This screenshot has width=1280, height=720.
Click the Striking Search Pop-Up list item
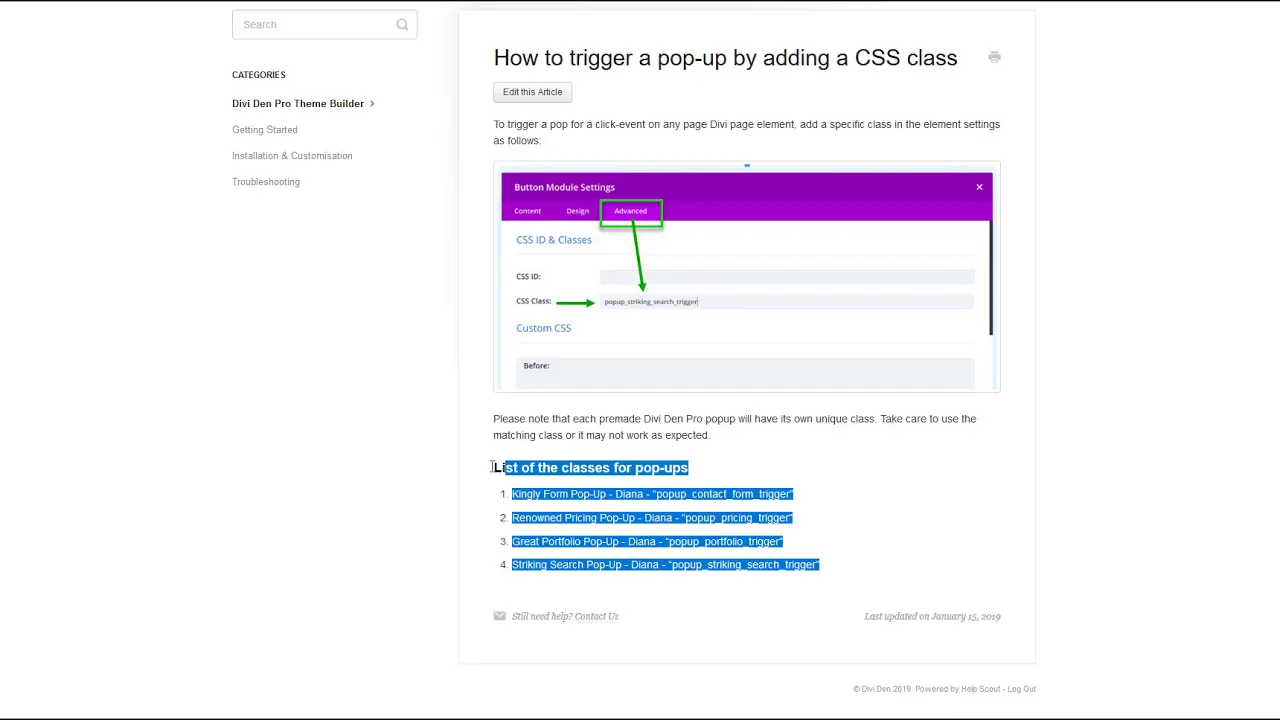pyautogui.click(x=665, y=565)
